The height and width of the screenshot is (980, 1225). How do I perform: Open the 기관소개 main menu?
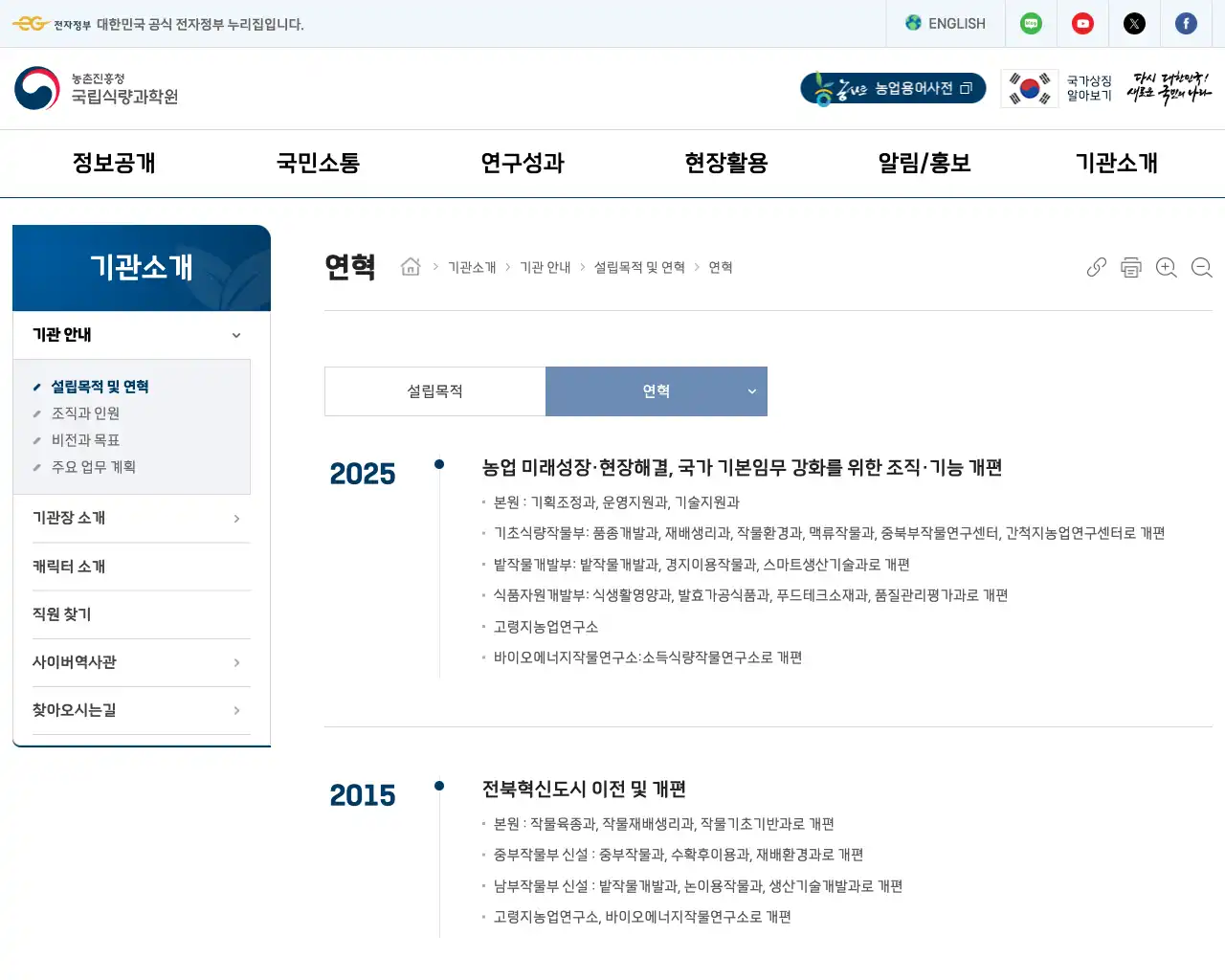coord(1117,163)
